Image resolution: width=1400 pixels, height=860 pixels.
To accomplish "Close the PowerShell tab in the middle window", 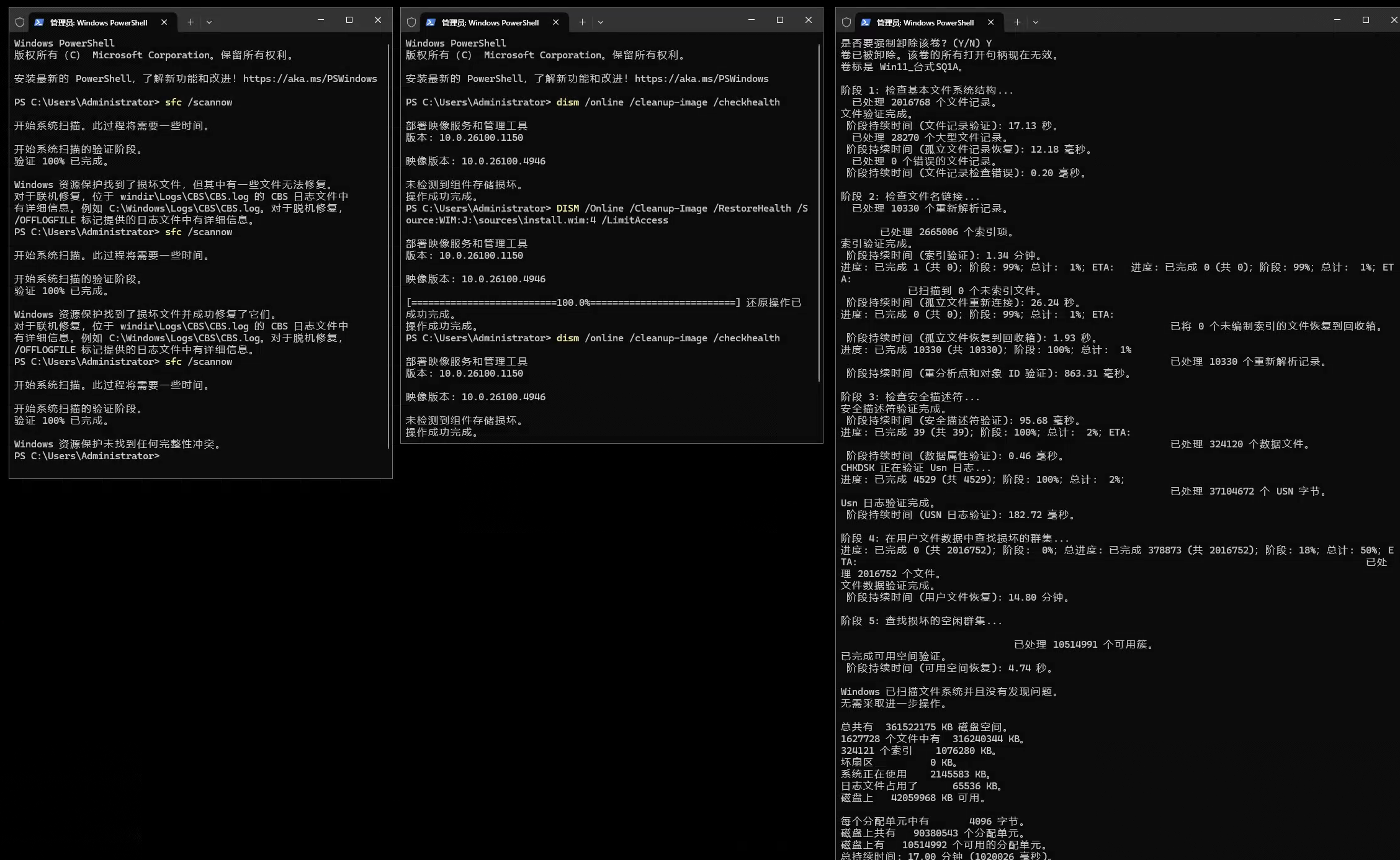I will (555, 22).
